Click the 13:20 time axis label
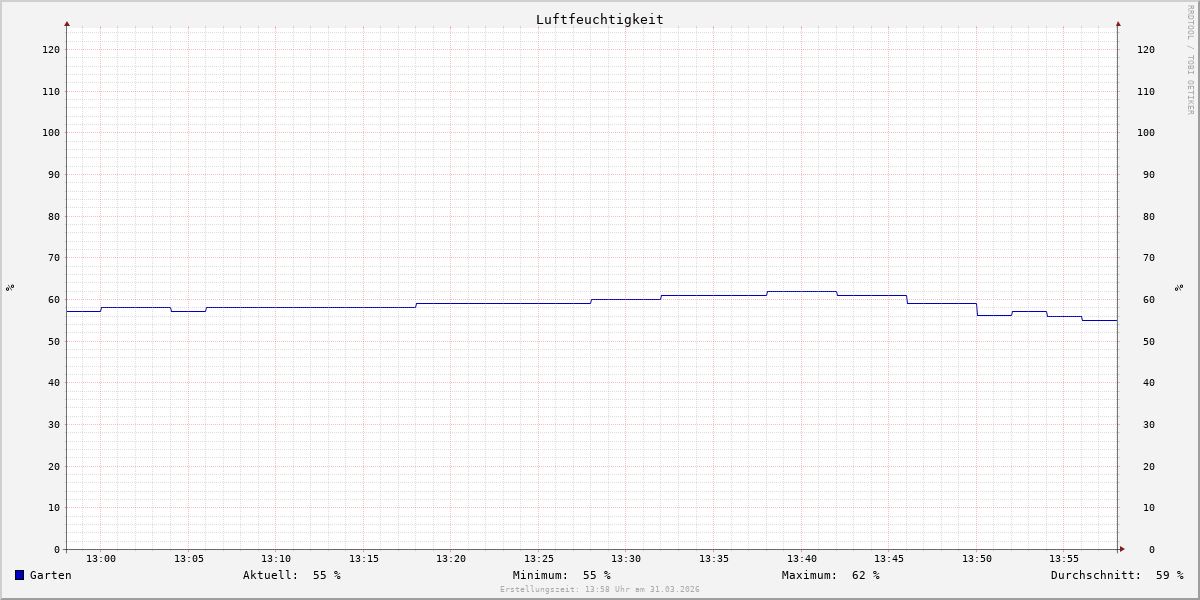This screenshot has width=1200, height=600. pyautogui.click(x=451, y=559)
